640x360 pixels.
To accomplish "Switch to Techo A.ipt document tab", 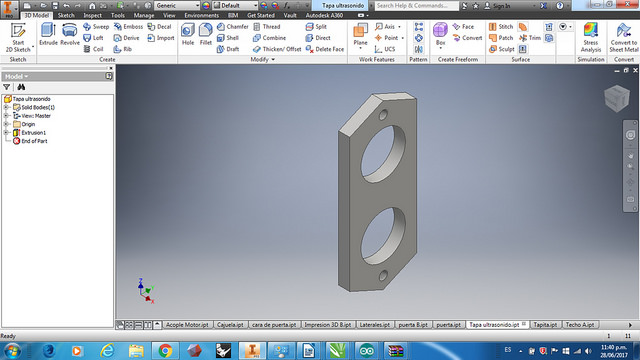I will coord(580,325).
